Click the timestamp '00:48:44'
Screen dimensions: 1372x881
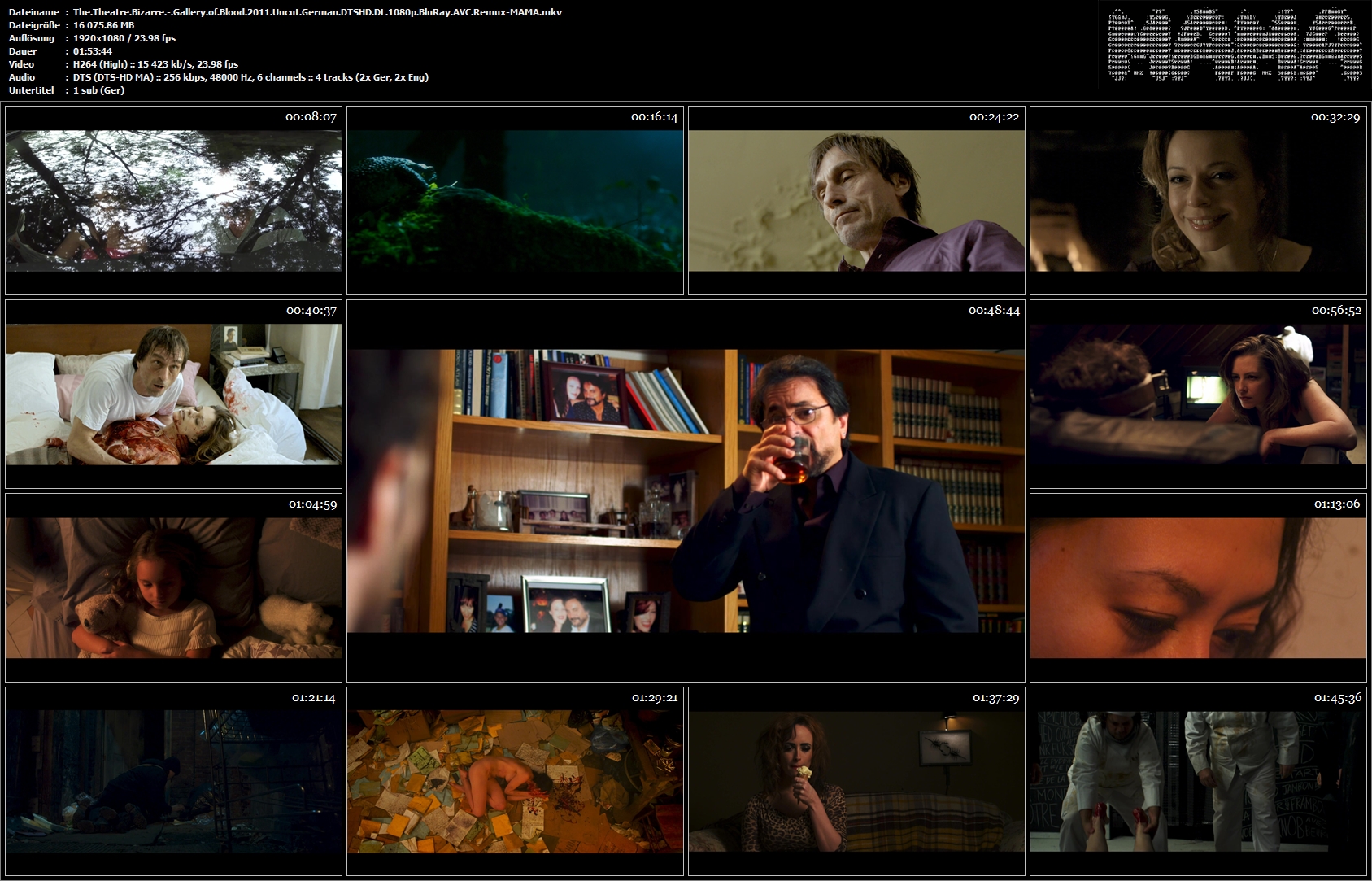[994, 311]
